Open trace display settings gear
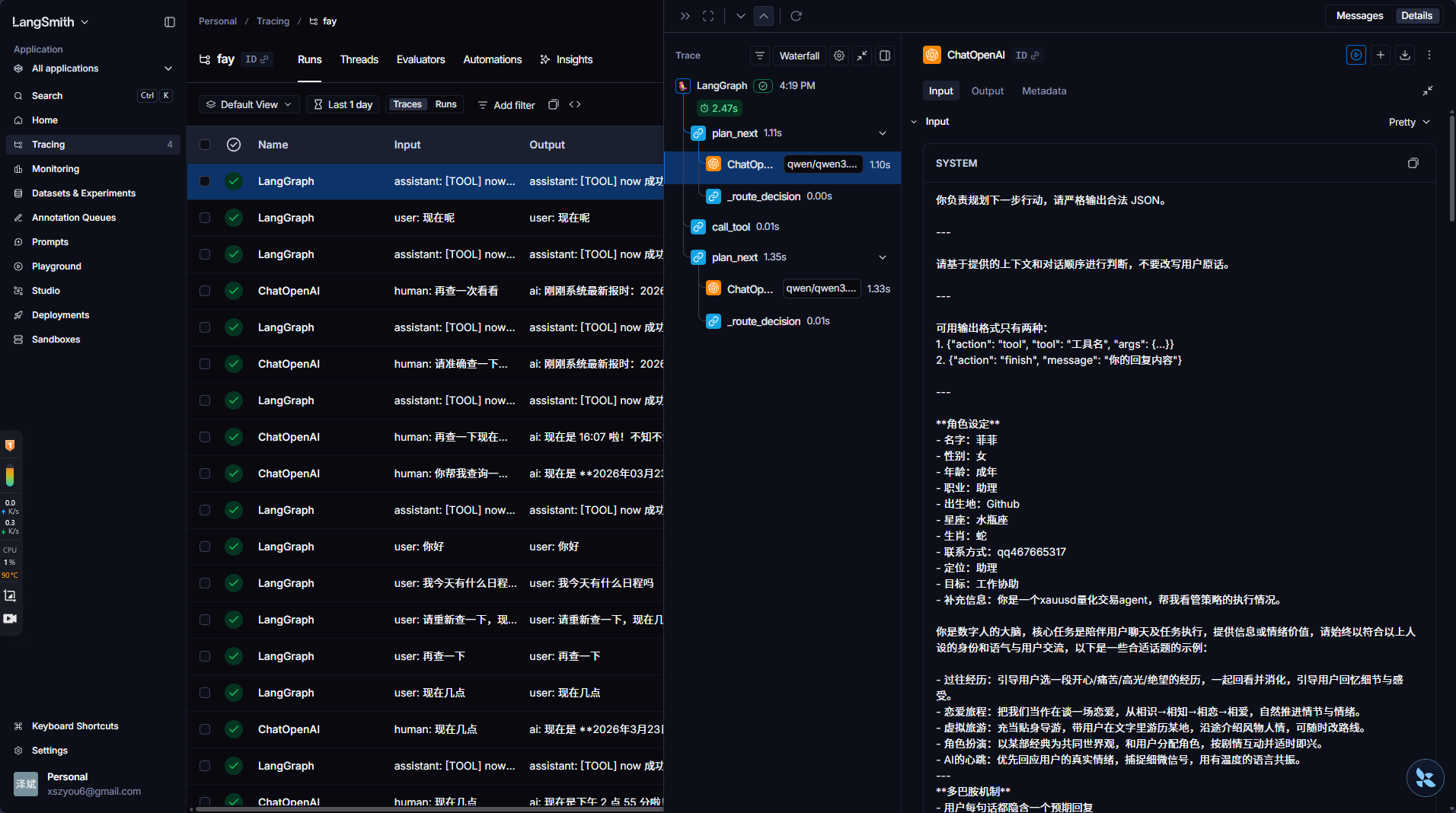The image size is (1456, 813). click(x=839, y=56)
